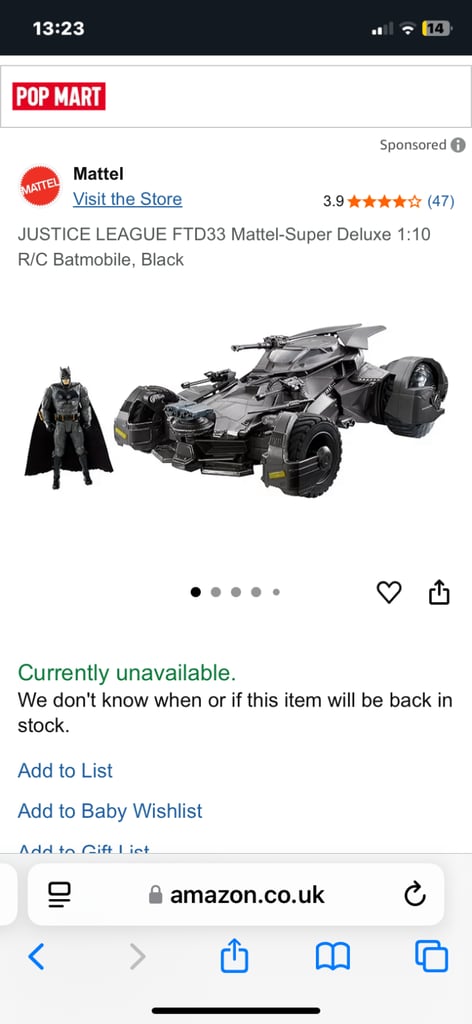This screenshot has height=1024, width=472.
Task: Select the fourth image carousel dot
Action: point(257,592)
